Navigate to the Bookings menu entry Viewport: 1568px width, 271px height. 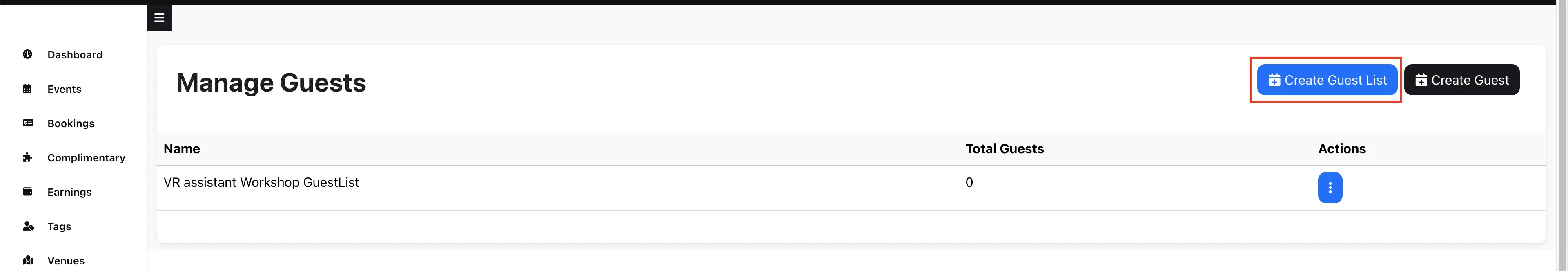[71, 123]
